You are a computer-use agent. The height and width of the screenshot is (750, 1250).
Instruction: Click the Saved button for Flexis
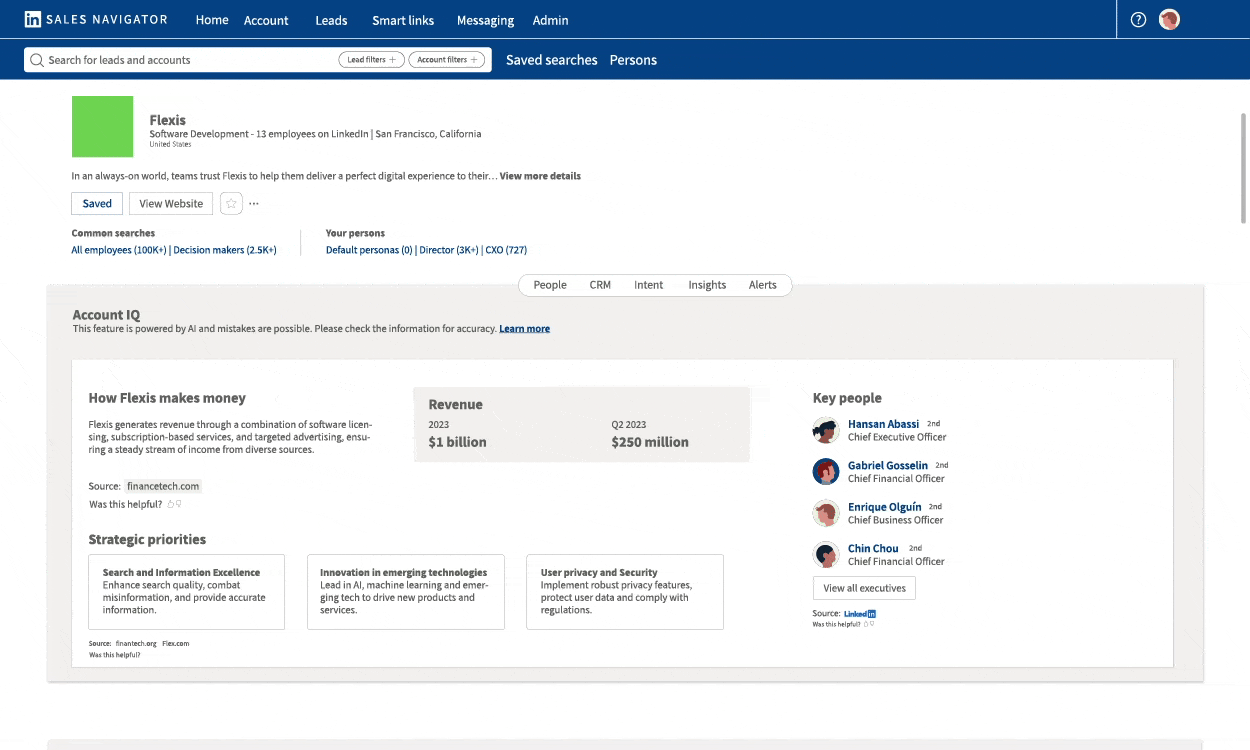click(x=97, y=203)
